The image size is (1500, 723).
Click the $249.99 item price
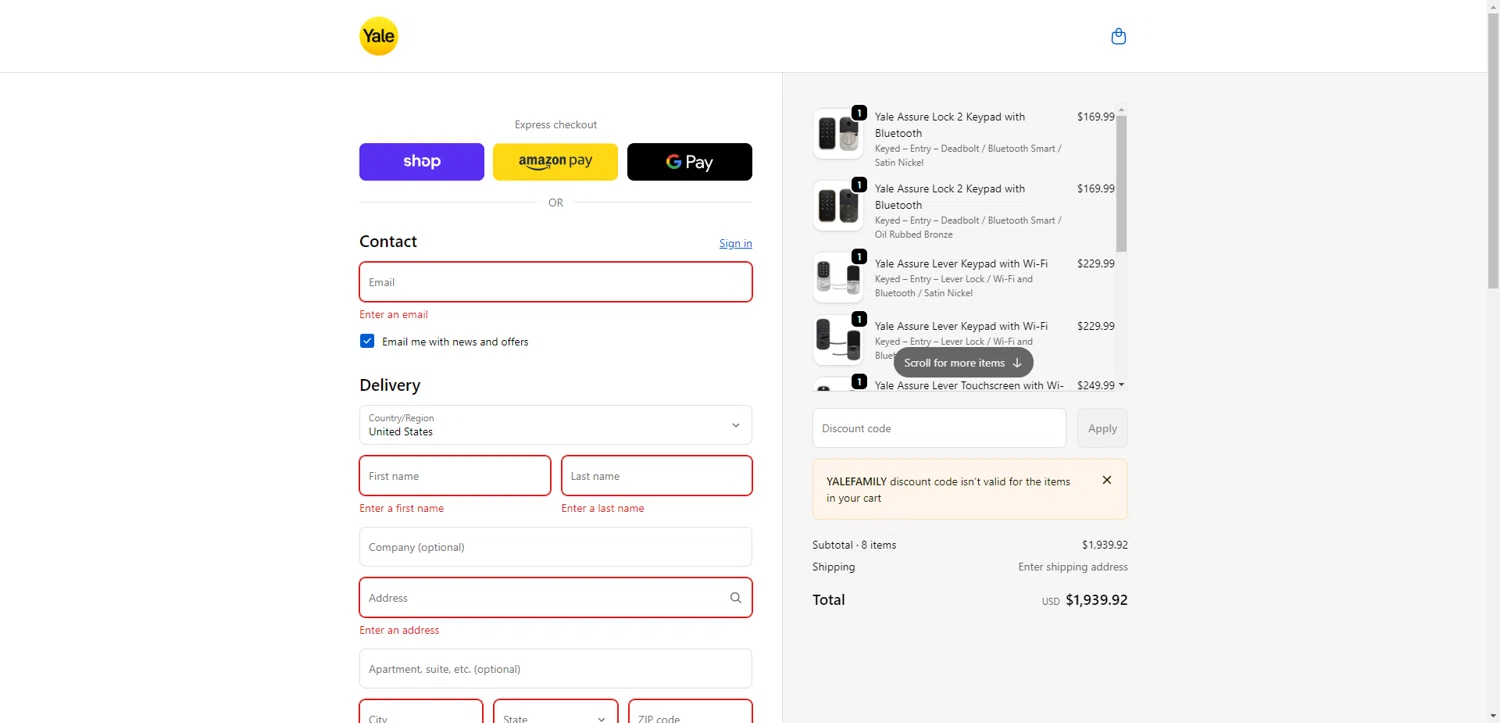1095,385
